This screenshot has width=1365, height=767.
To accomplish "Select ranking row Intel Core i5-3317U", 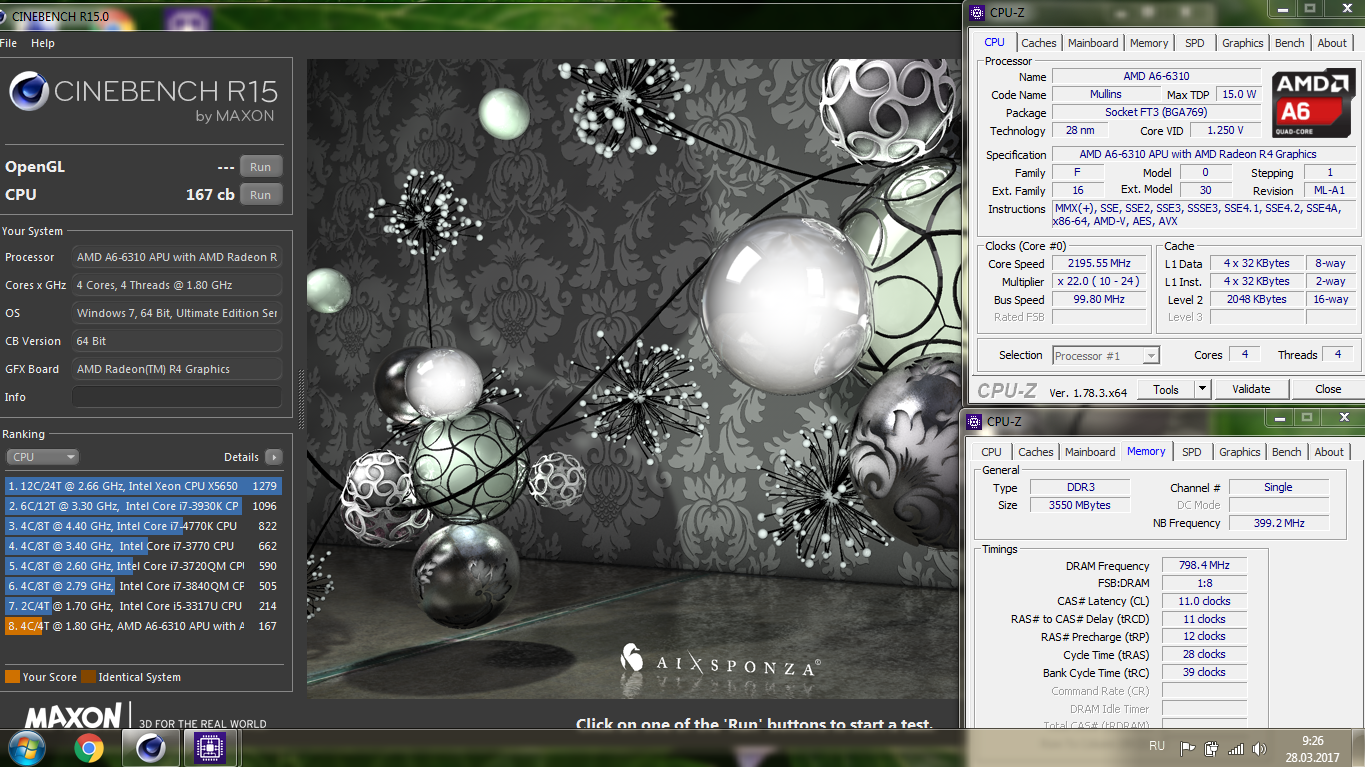I will coord(143,606).
